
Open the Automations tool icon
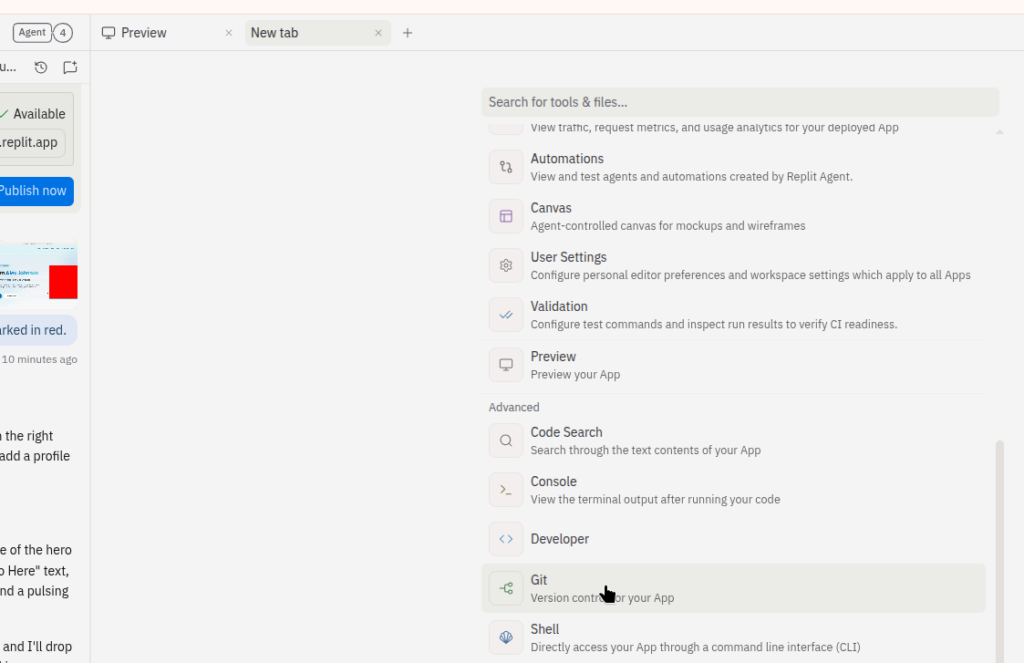pyautogui.click(x=506, y=167)
